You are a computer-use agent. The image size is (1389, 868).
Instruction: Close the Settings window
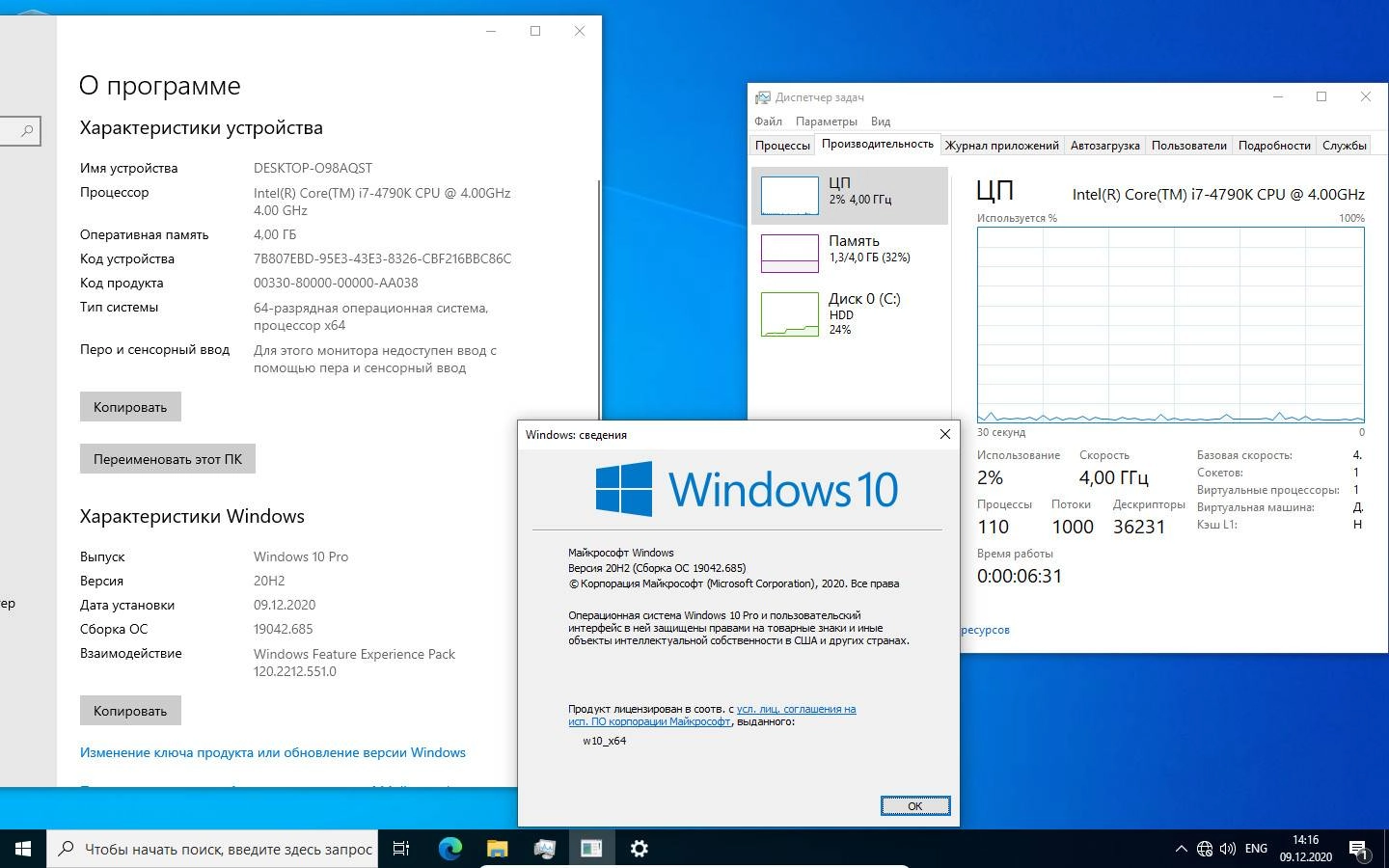(580, 31)
